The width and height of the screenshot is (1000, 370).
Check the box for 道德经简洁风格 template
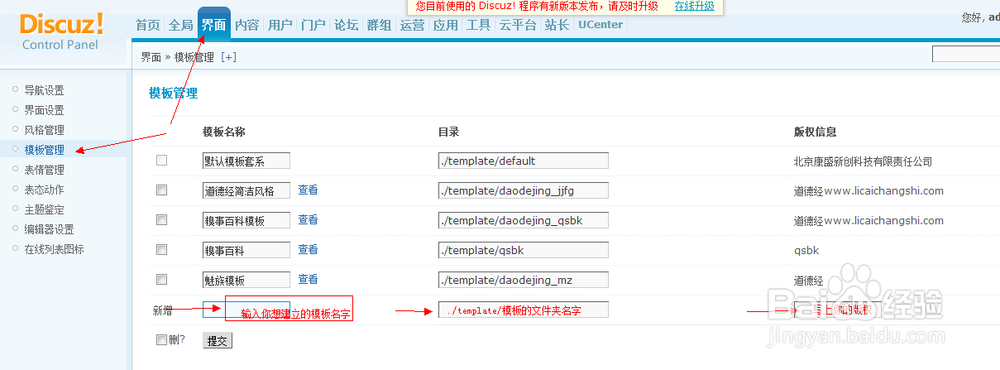click(161, 189)
